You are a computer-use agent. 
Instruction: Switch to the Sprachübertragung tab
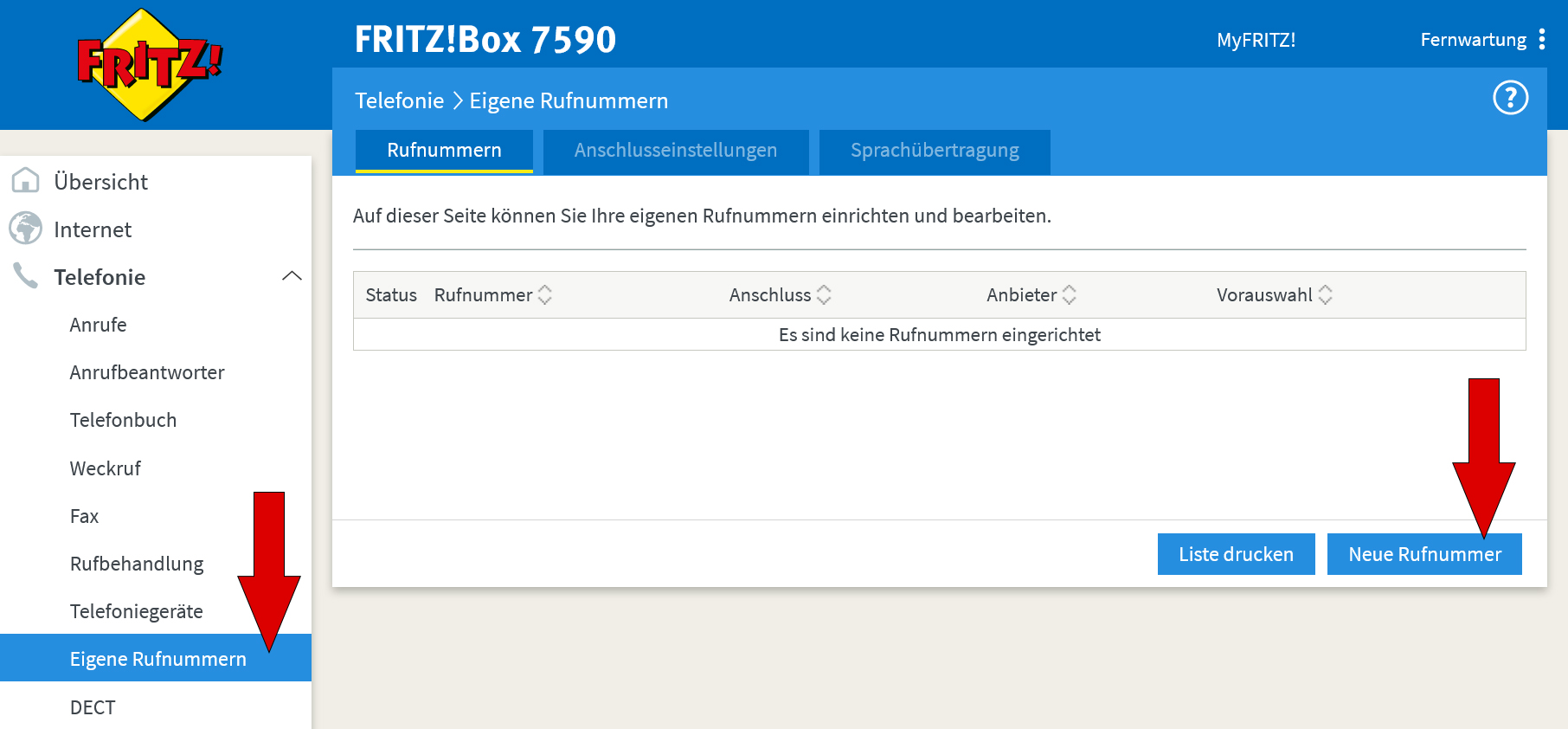(x=935, y=152)
